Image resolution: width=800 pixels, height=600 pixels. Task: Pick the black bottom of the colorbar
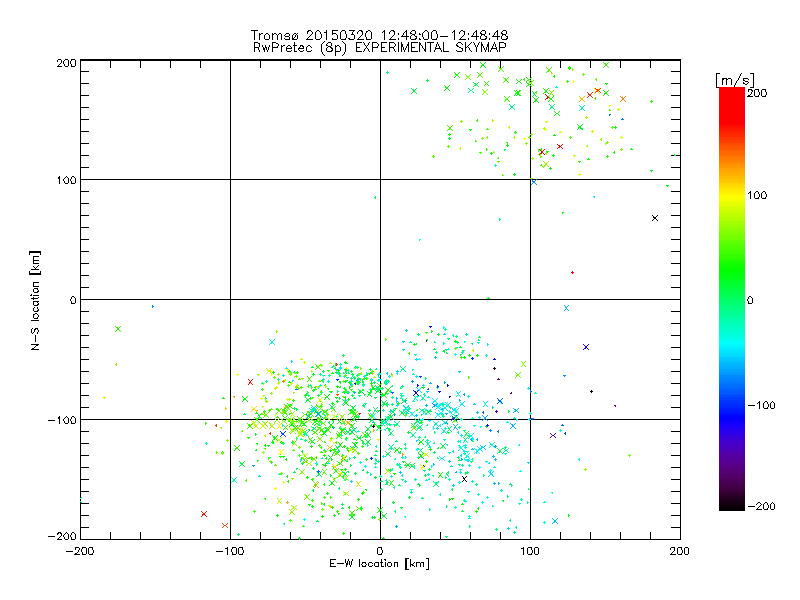point(732,505)
